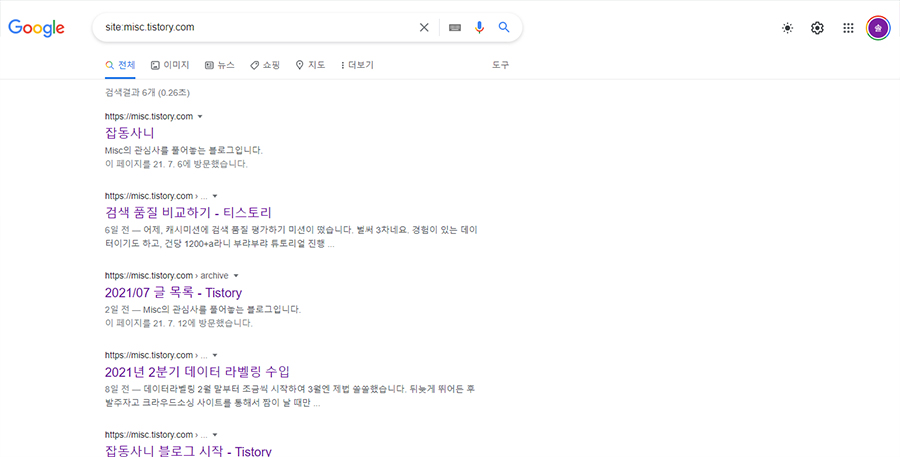
Task: Submit search with magnifying glass icon
Action: [x=504, y=27]
